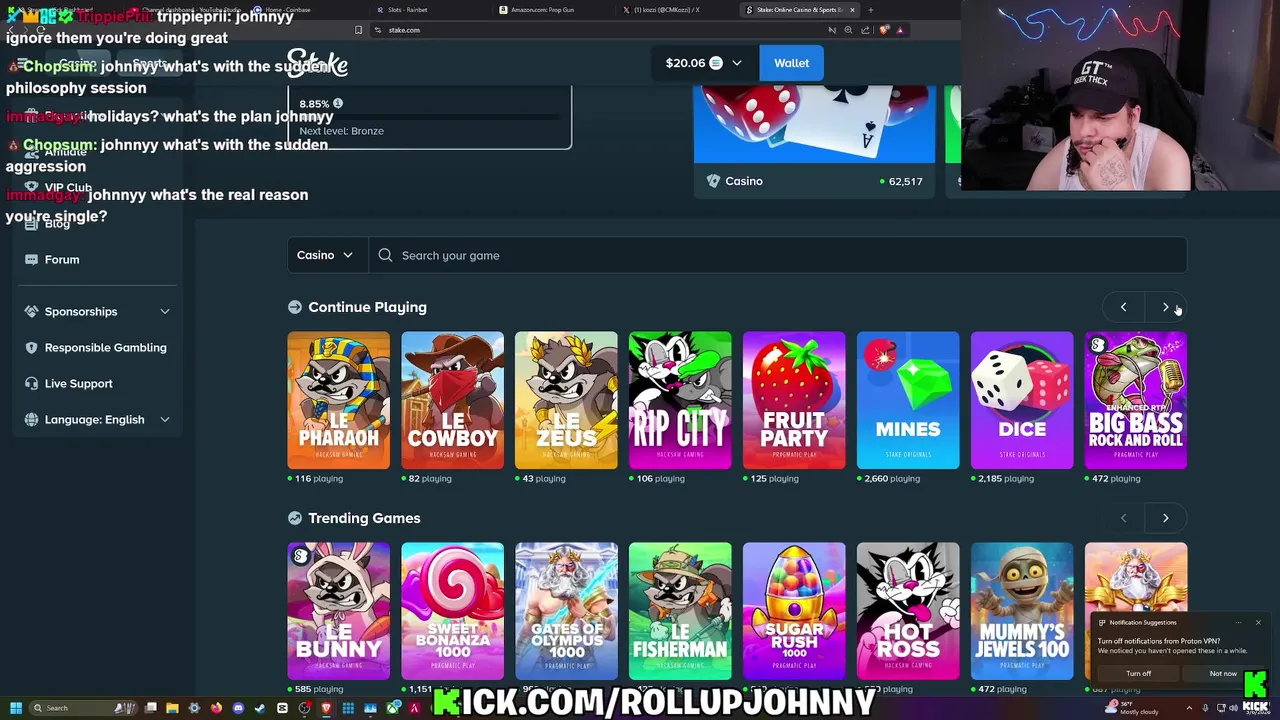This screenshot has height=720, width=1280.
Task: Open the Mines Stake Originals game
Action: coord(908,400)
